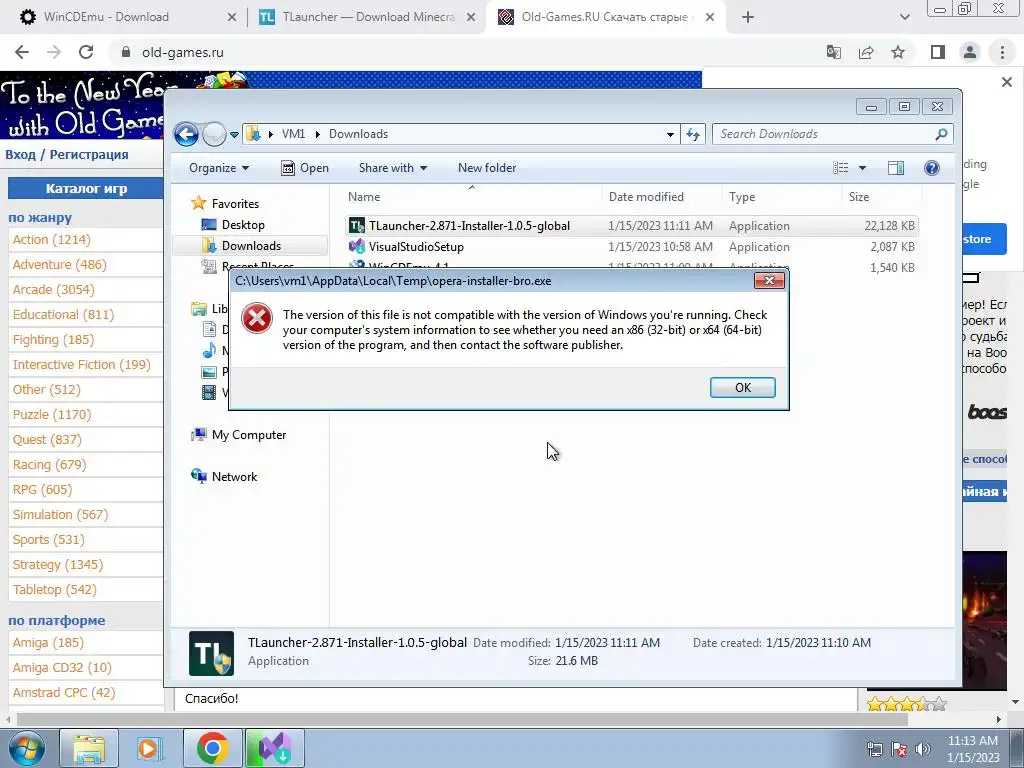This screenshot has width=1024, height=768.
Task: Click the Explorer help question mark icon
Action: [x=932, y=168]
